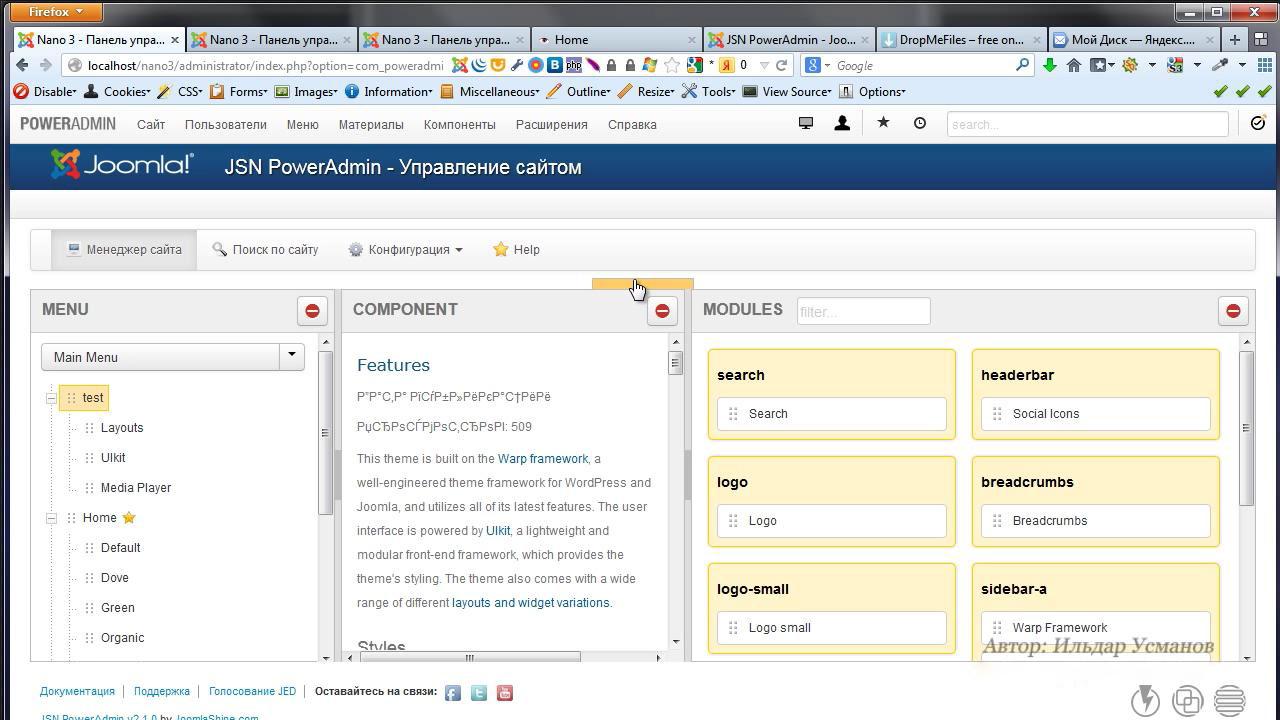Click the eyedropper ColorZilla icon in Firefox toolbar
1280x720 pixels.
point(1220,65)
